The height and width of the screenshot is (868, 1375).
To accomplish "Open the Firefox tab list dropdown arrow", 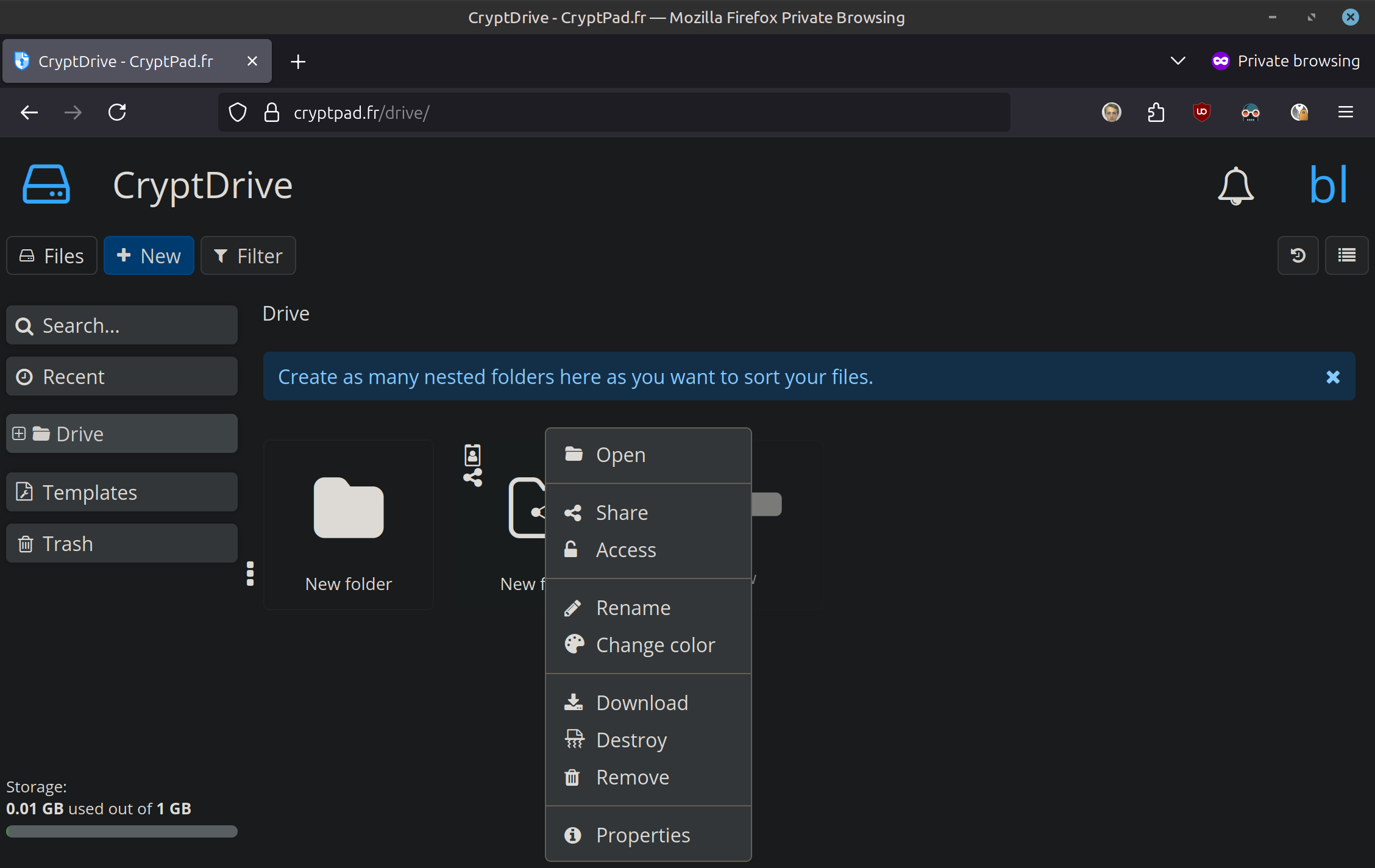I will click(x=1178, y=61).
